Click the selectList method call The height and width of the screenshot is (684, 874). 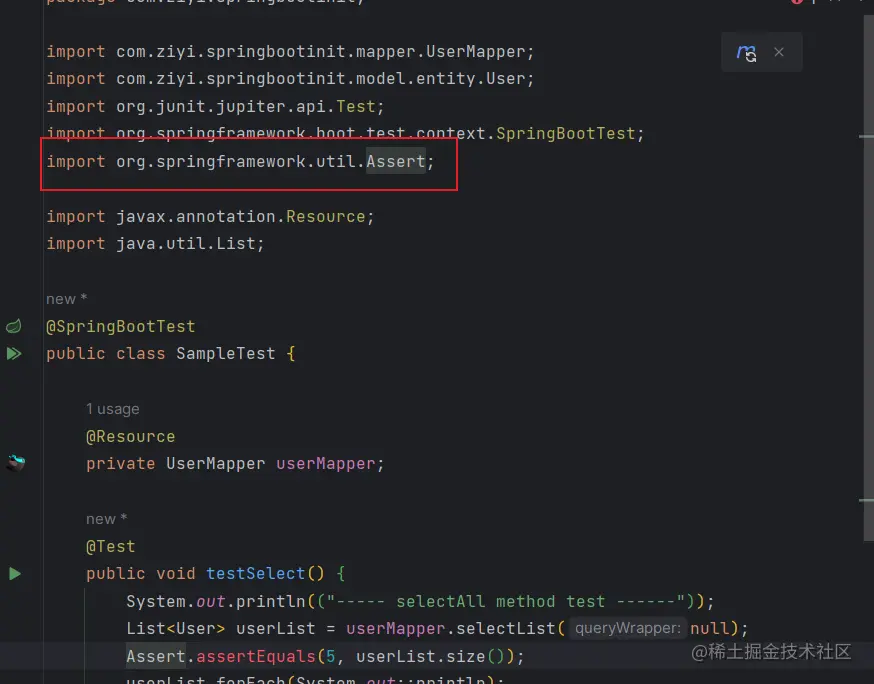pyautogui.click(x=506, y=628)
